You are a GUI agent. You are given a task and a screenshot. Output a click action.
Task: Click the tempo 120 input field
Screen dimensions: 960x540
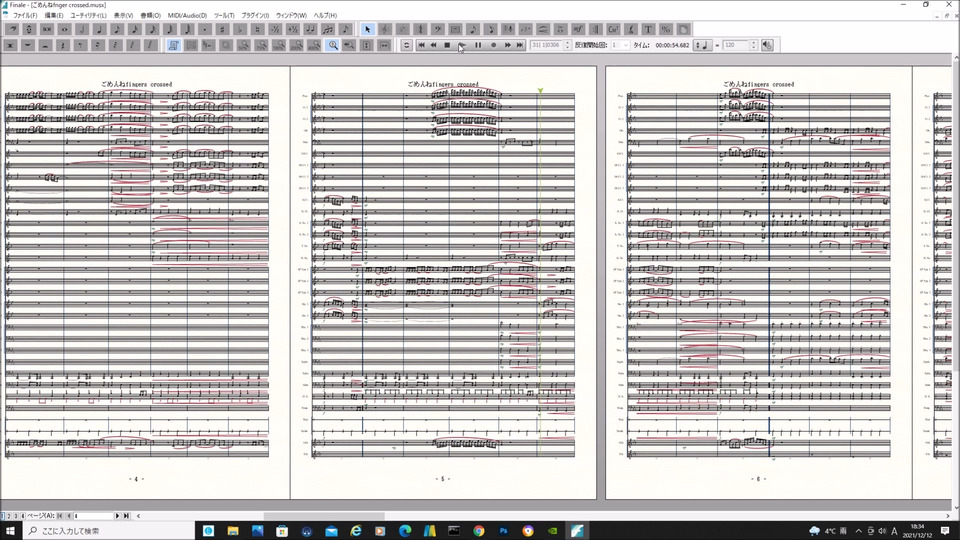pyautogui.click(x=735, y=45)
